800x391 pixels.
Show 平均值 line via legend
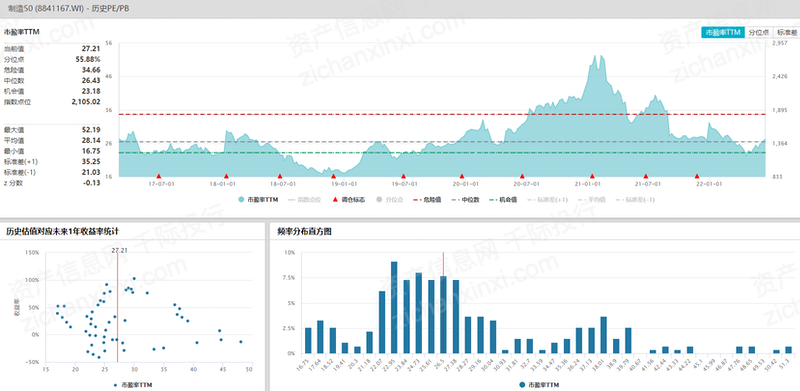point(591,200)
